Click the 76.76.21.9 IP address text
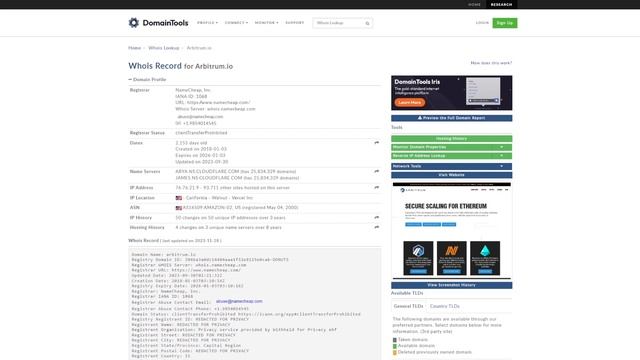 point(187,188)
